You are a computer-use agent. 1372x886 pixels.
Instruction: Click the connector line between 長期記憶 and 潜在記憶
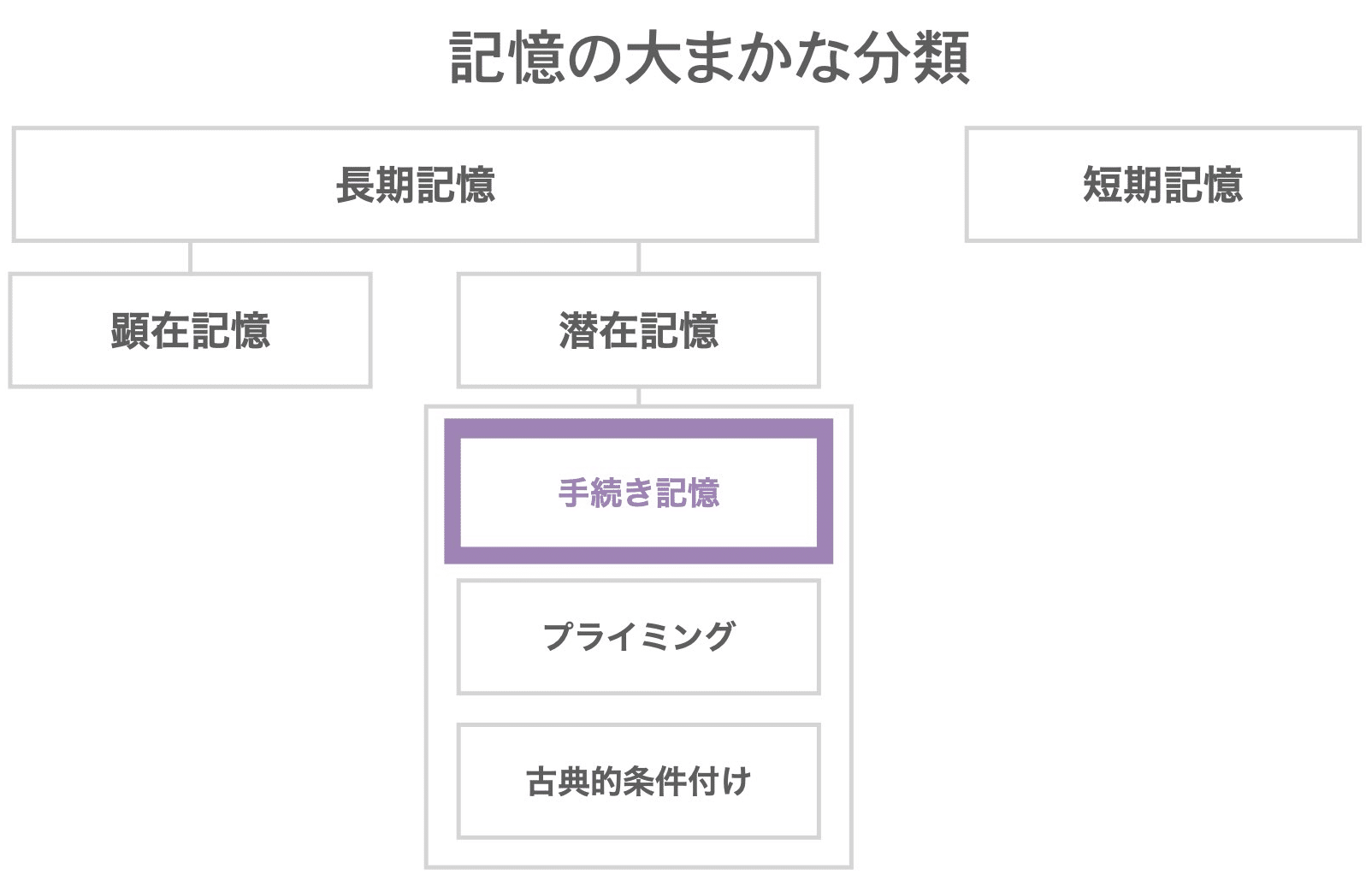pyautogui.click(x=639, y=257)
